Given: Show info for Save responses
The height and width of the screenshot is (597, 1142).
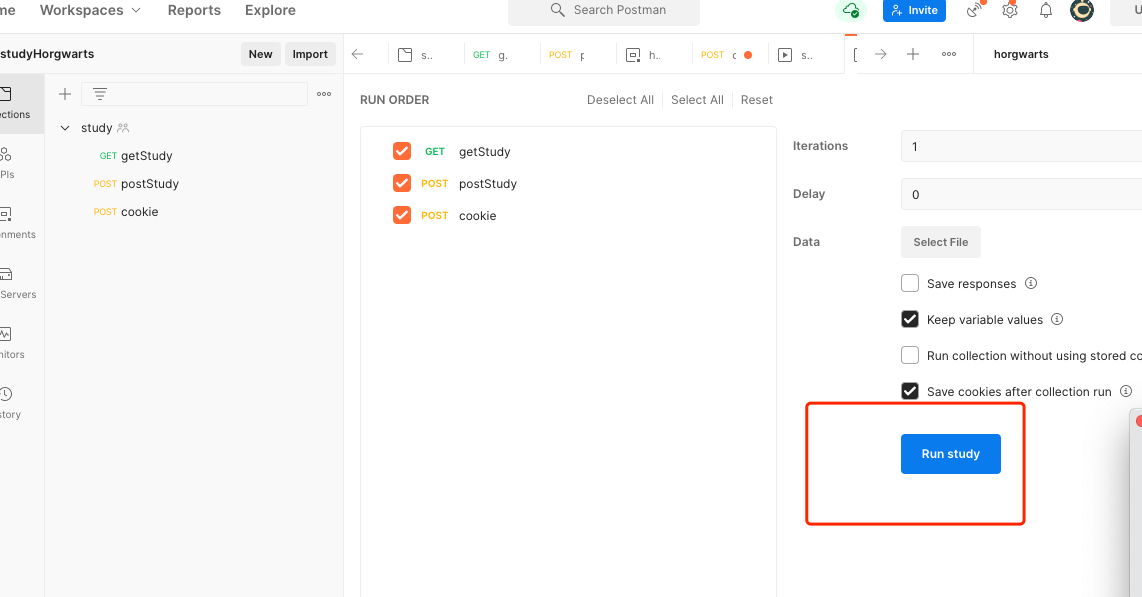Looking at the screenshot, I should pyautogui.click(x=1031, y=283).
